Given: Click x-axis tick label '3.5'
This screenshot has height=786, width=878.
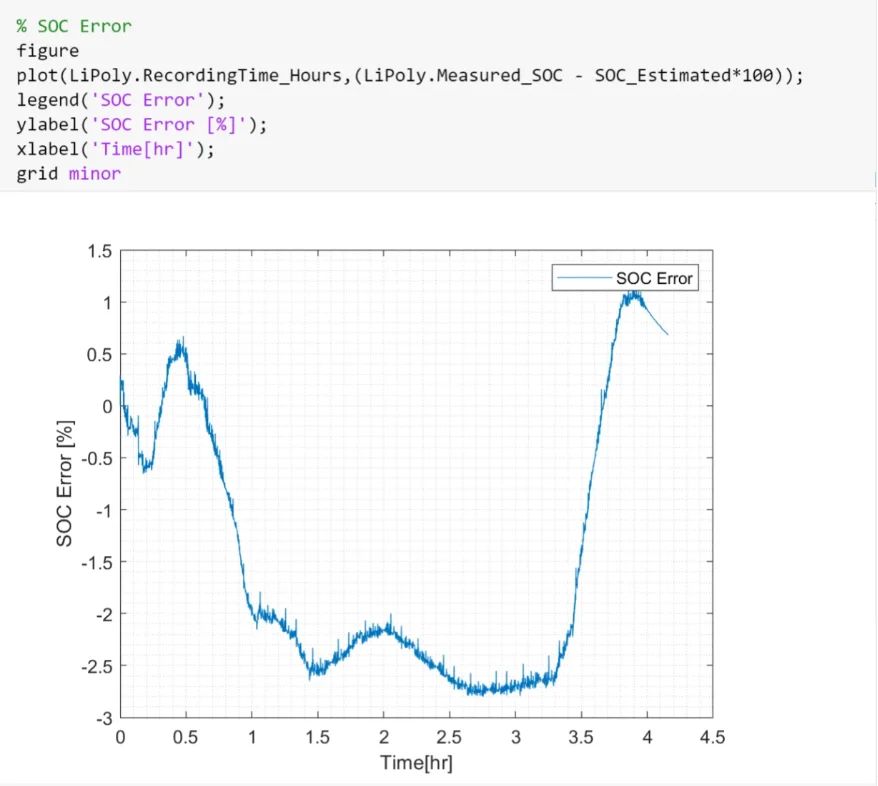Looking at the screenshot, I should point(581,737).
